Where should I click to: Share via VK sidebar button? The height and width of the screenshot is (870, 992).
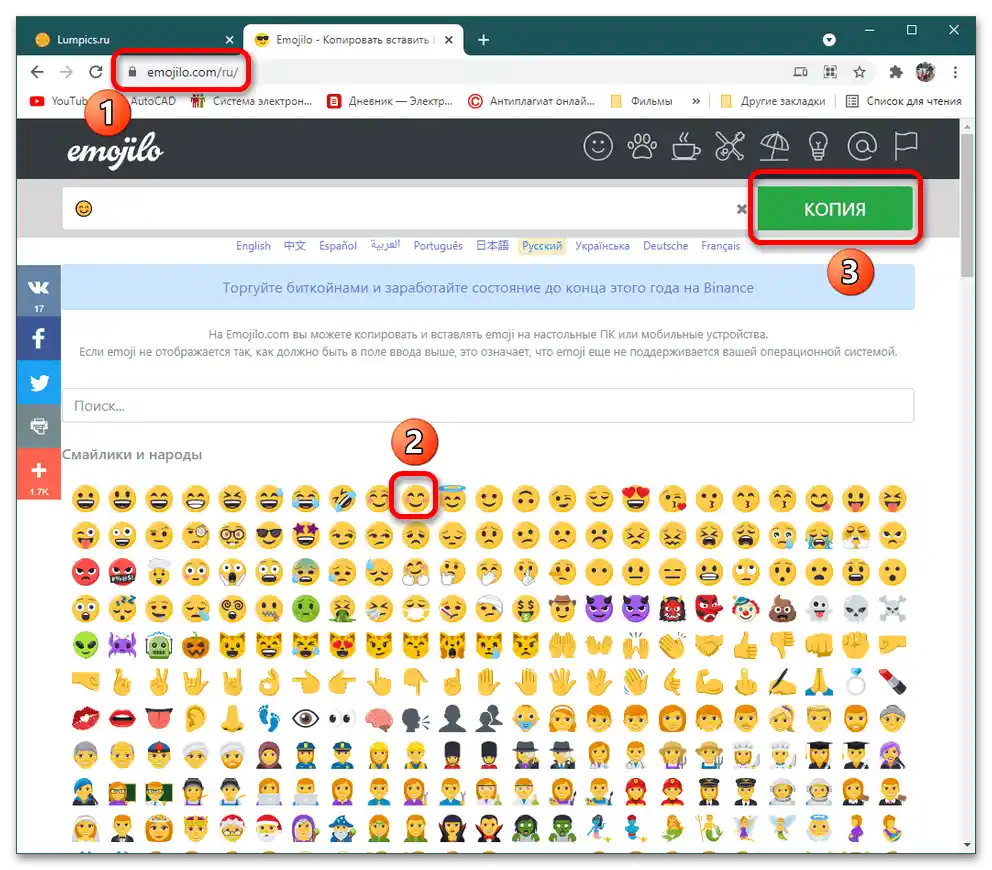click(39, 291)
